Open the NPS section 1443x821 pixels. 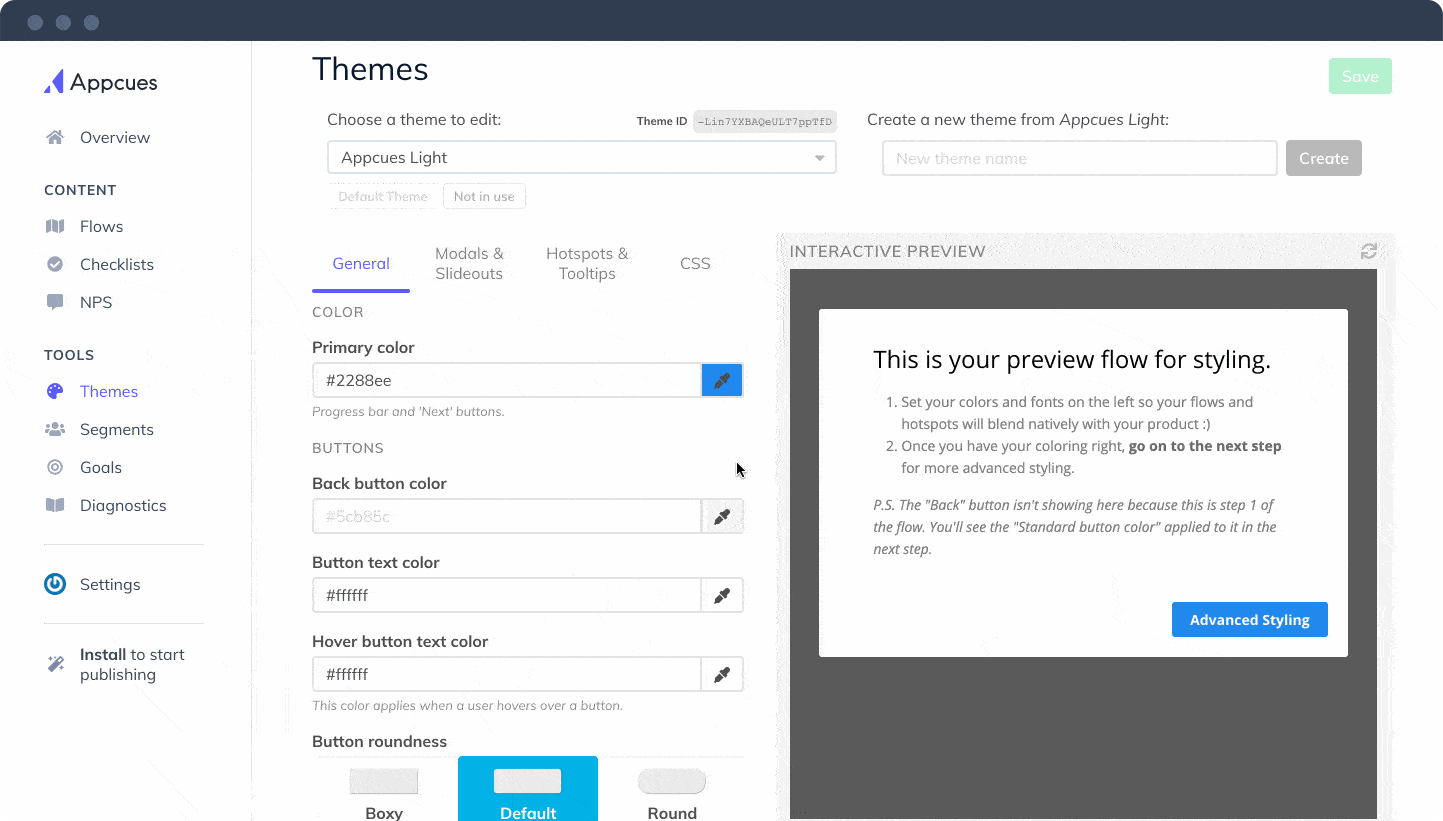[97, 302]
